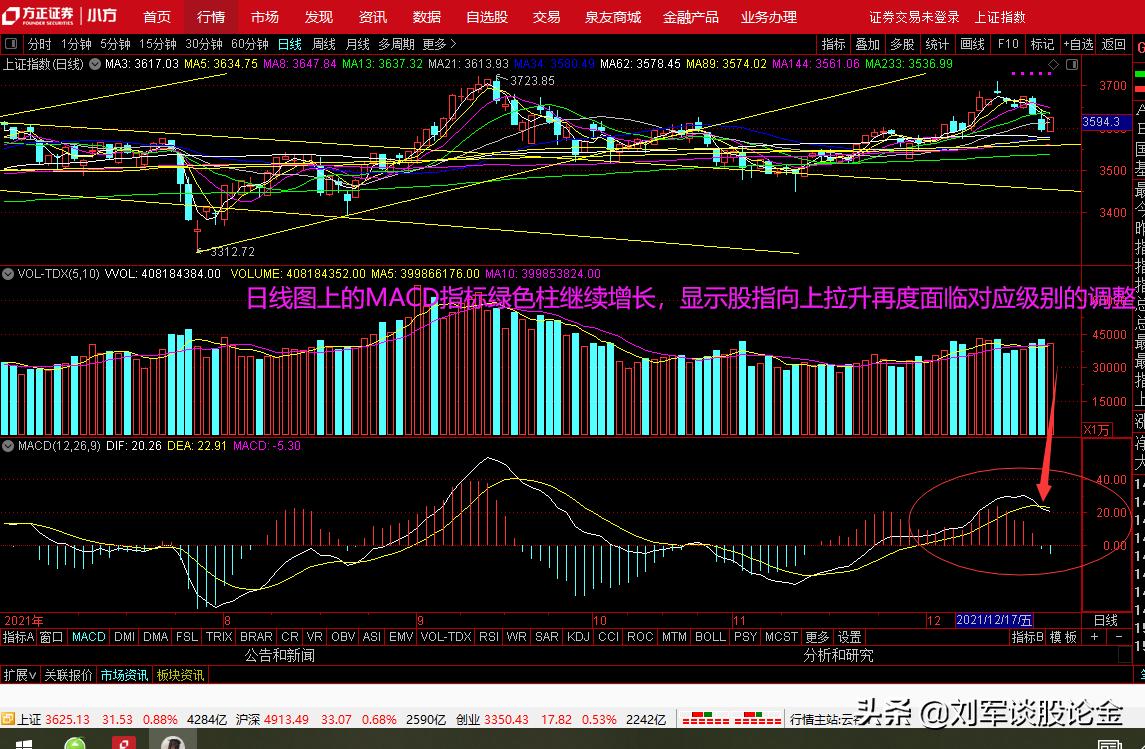This screenshot has height=749, width=1145.
Task: Click 返回 button
Action: (x=1114, y=45)
